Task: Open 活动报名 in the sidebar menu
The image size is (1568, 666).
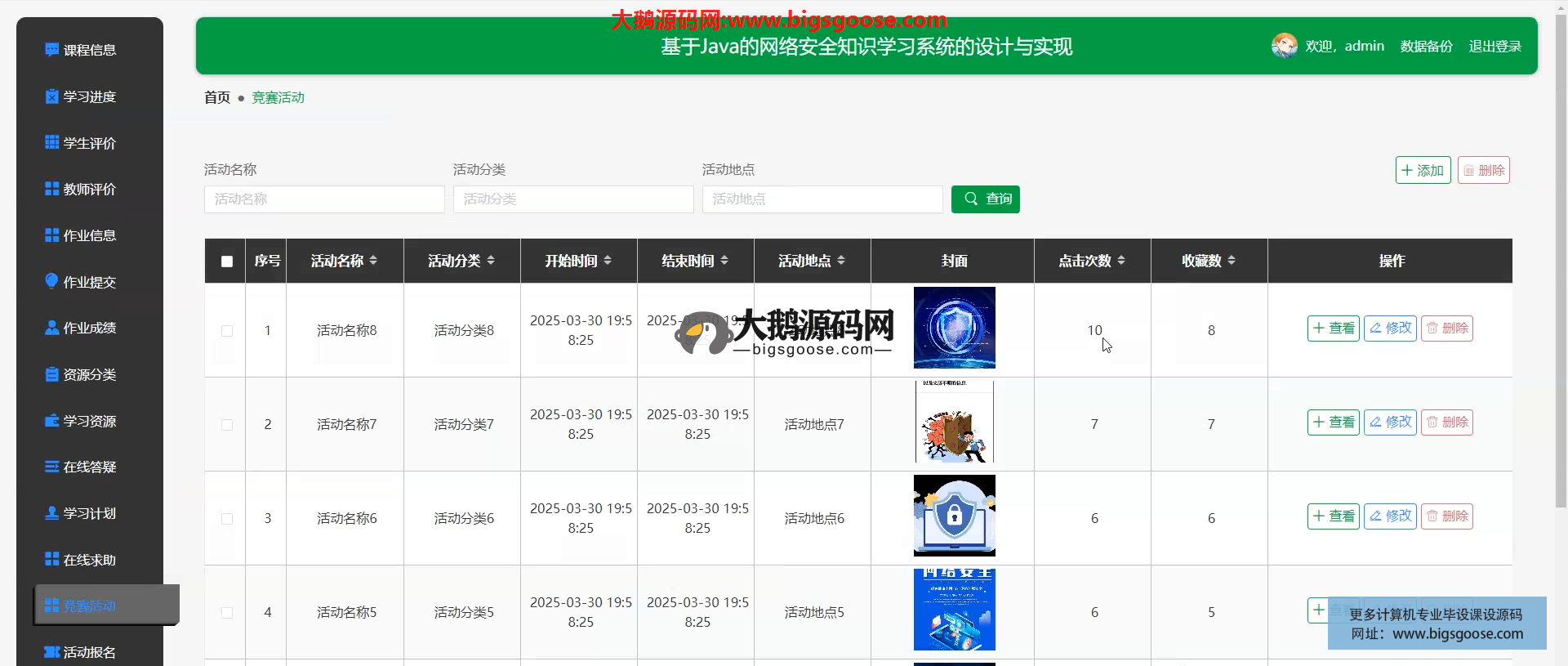Action: [x=89, y=652]
